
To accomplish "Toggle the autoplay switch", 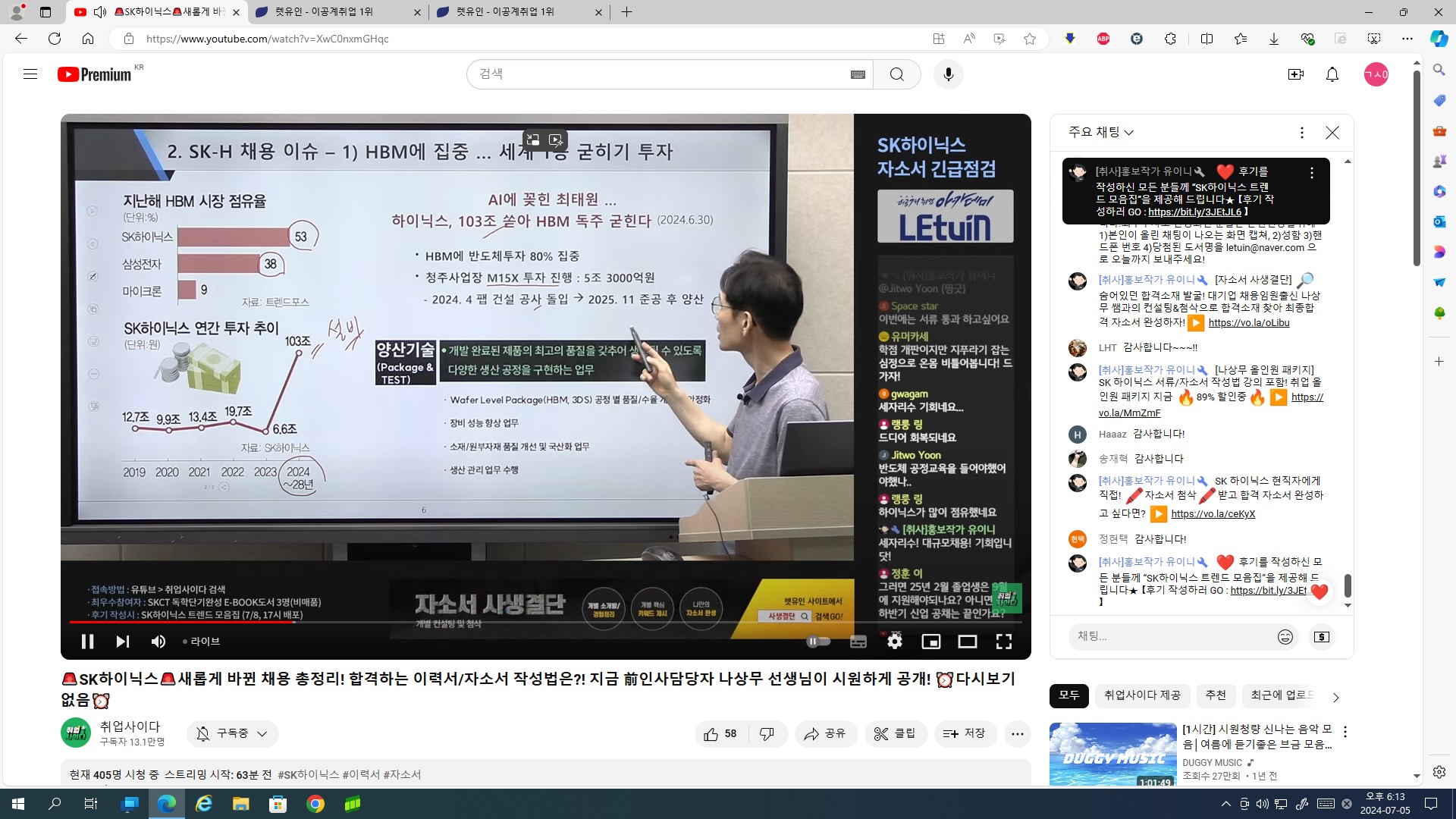I will tap(818, 642).
